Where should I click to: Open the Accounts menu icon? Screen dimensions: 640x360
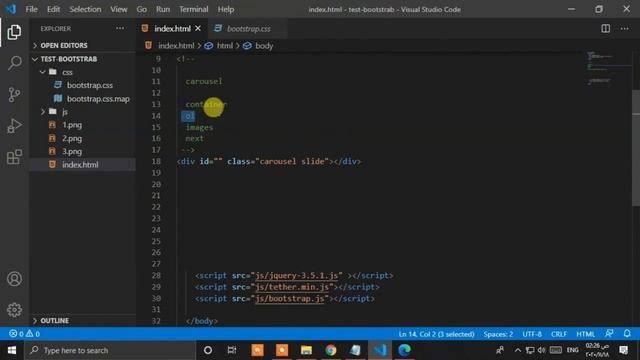pos(14,279)
